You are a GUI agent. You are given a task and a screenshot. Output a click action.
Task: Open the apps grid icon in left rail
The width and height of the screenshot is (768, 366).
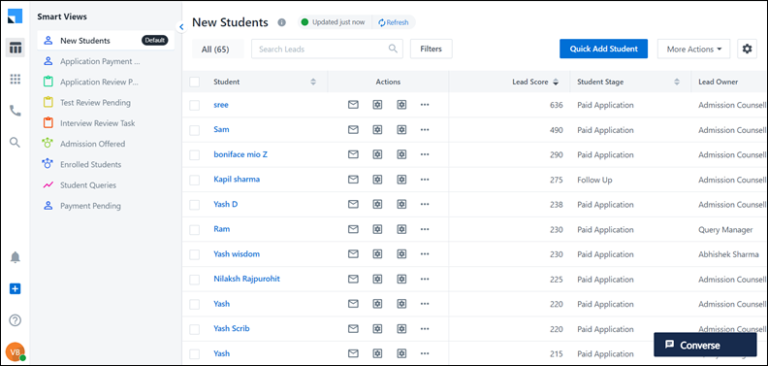(x=15, y=79)
